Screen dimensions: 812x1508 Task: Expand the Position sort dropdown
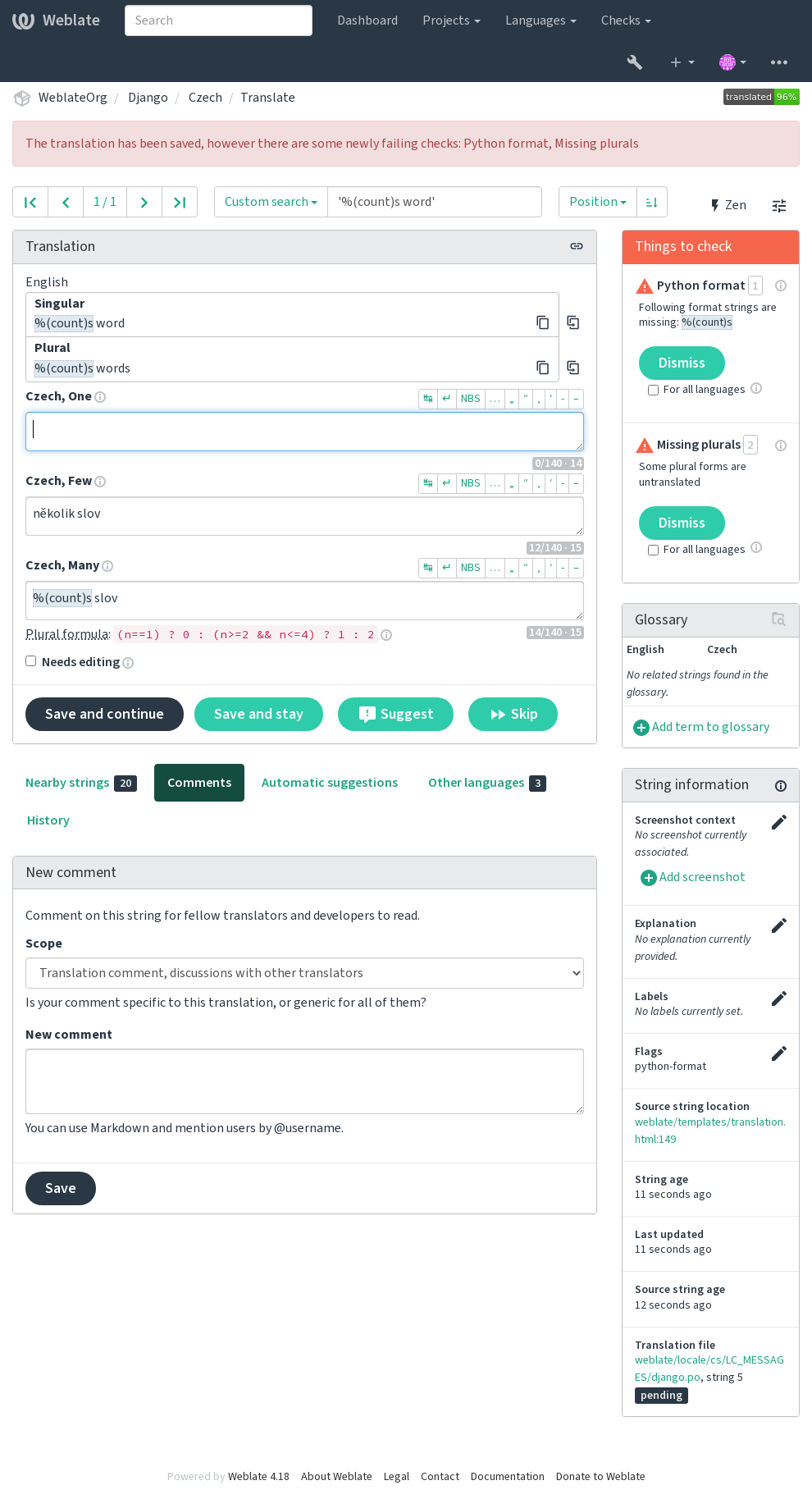tap(598, 202)
